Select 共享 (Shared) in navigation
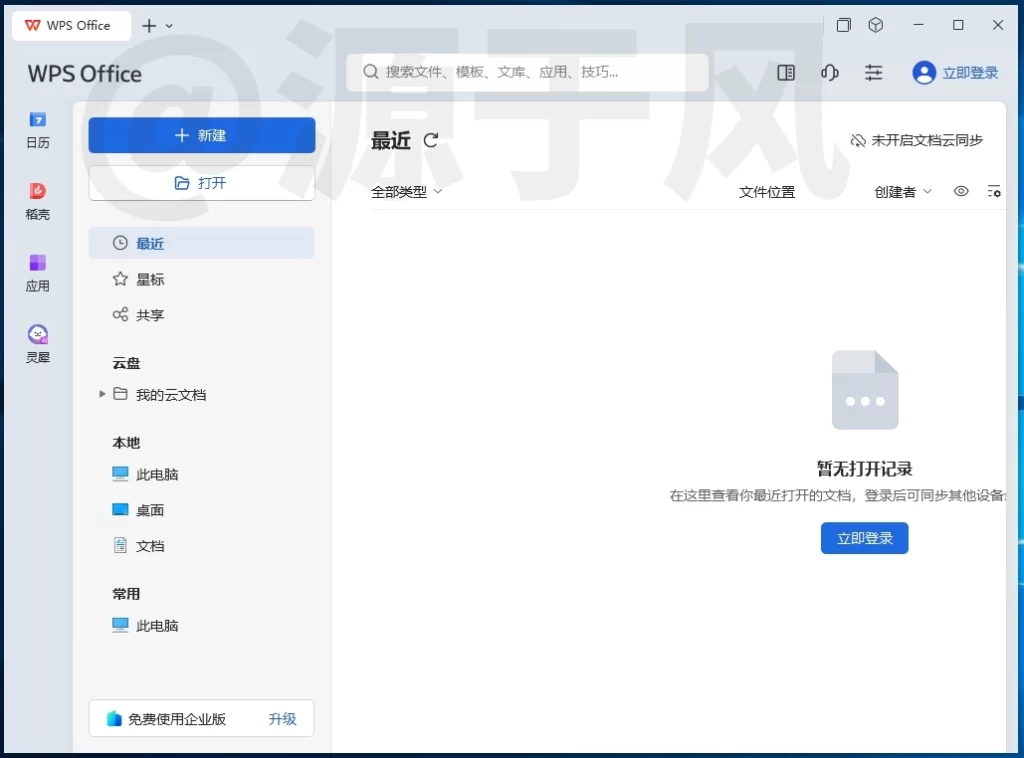1024x758 pixels. 201,315
